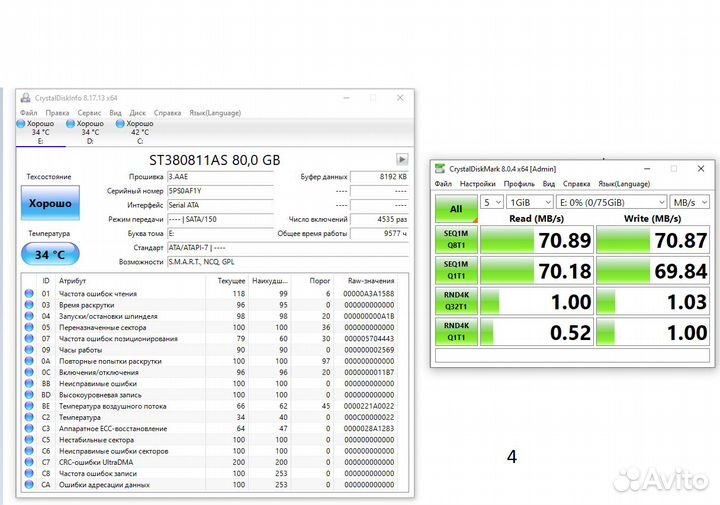Click the status orb of attribute BE
The height and width of the screenshot is (505, 720).
(x=29, y=406)
